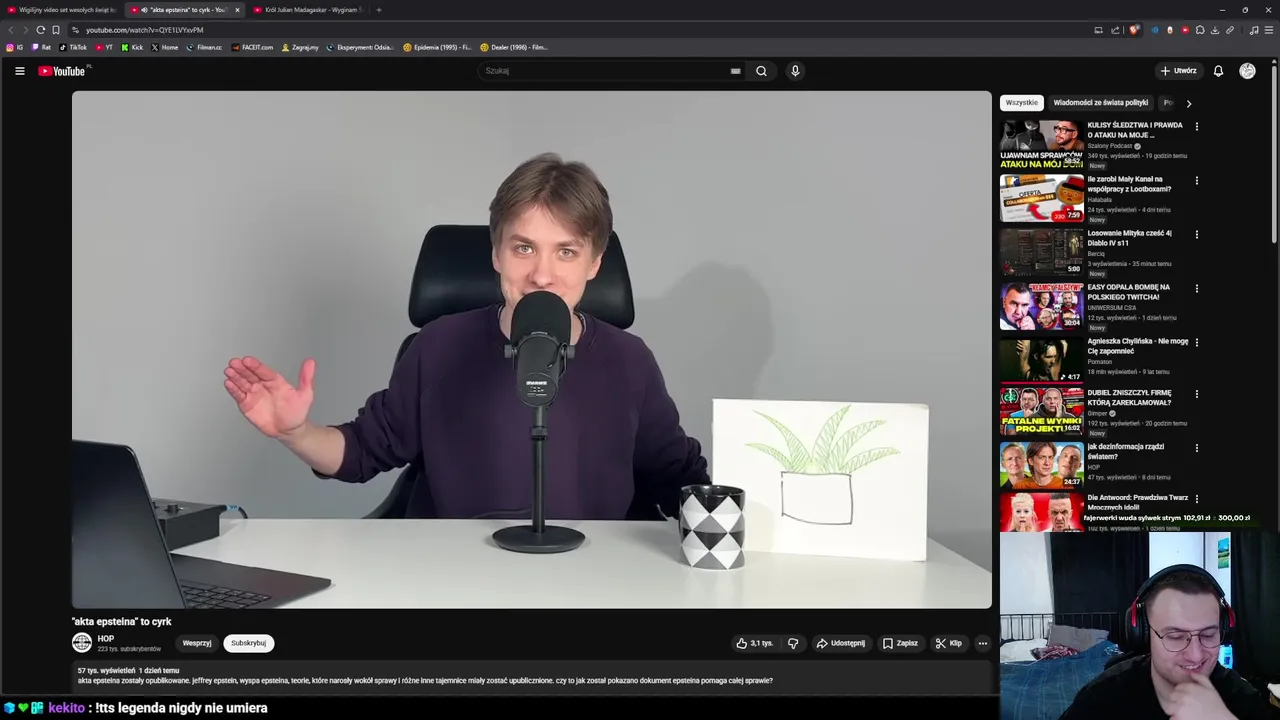Screen dimensions: 1280x720
Task: Open the IG bookmark
Action: click(15, 47)
